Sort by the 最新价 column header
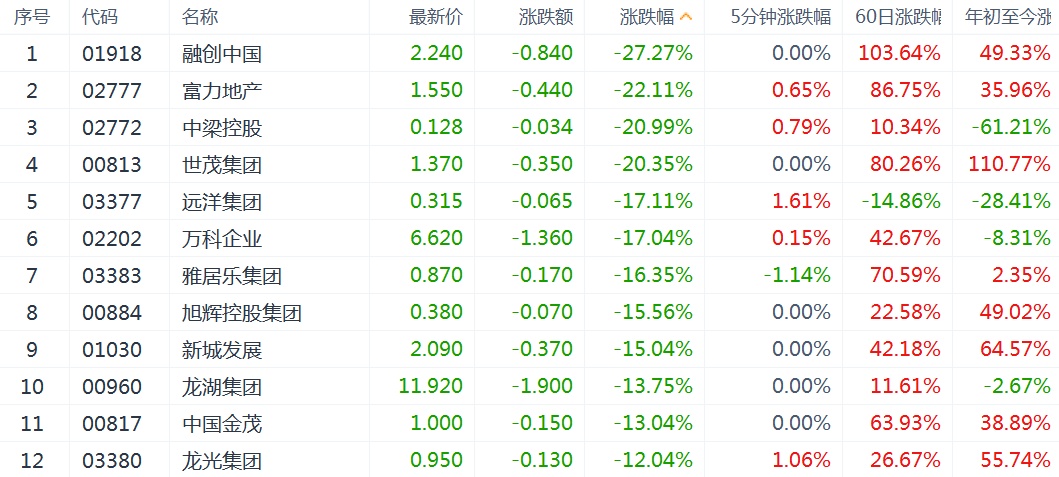Screen dimensions: 1059x477 pos(436,17)
